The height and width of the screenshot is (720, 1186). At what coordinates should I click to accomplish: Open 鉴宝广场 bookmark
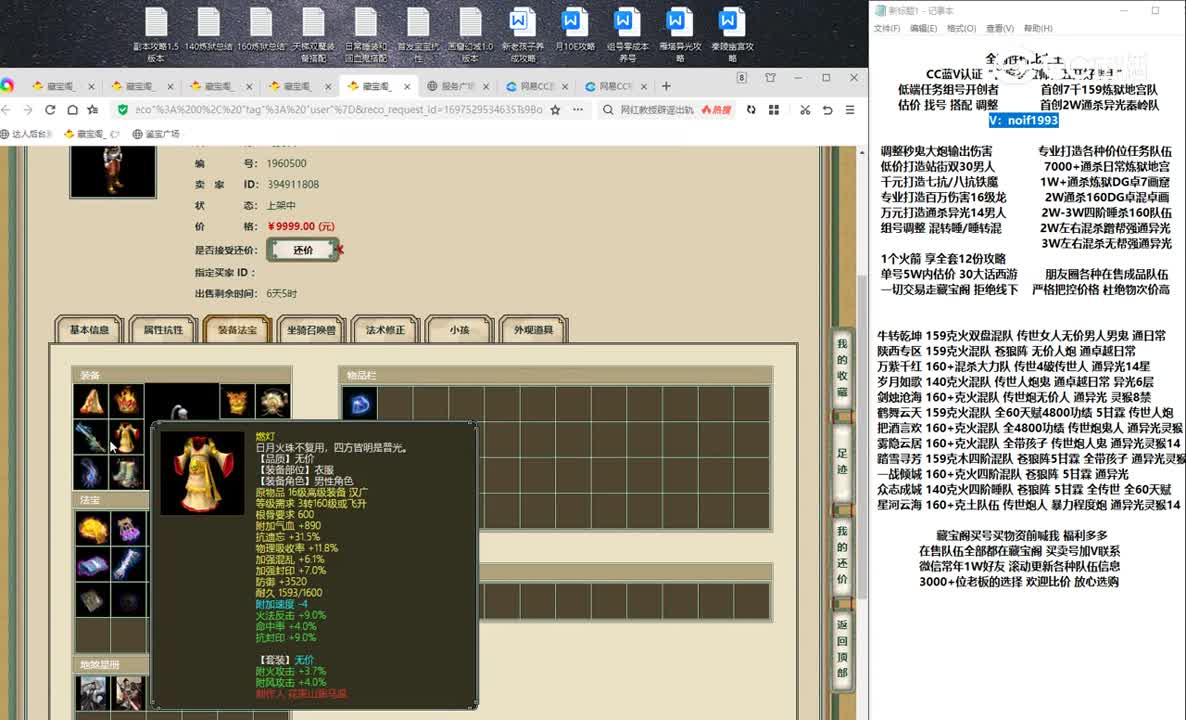tap(156, 134)
